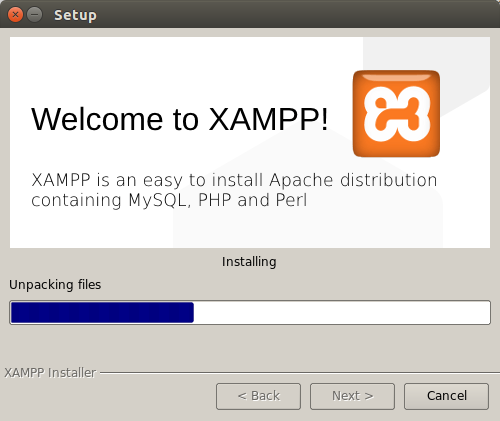Click the empty white part of progress bar
The width and height of the screenshot is (500, 421).
[342, 312]
